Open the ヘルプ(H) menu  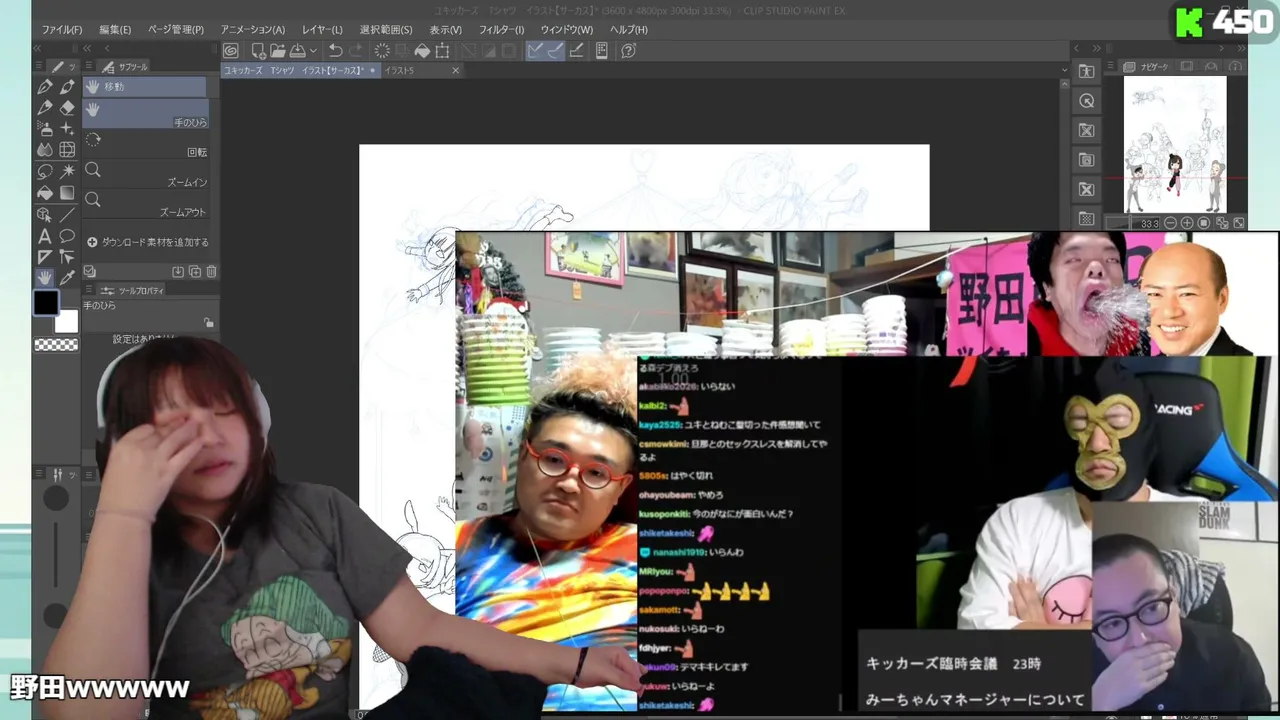629,30
